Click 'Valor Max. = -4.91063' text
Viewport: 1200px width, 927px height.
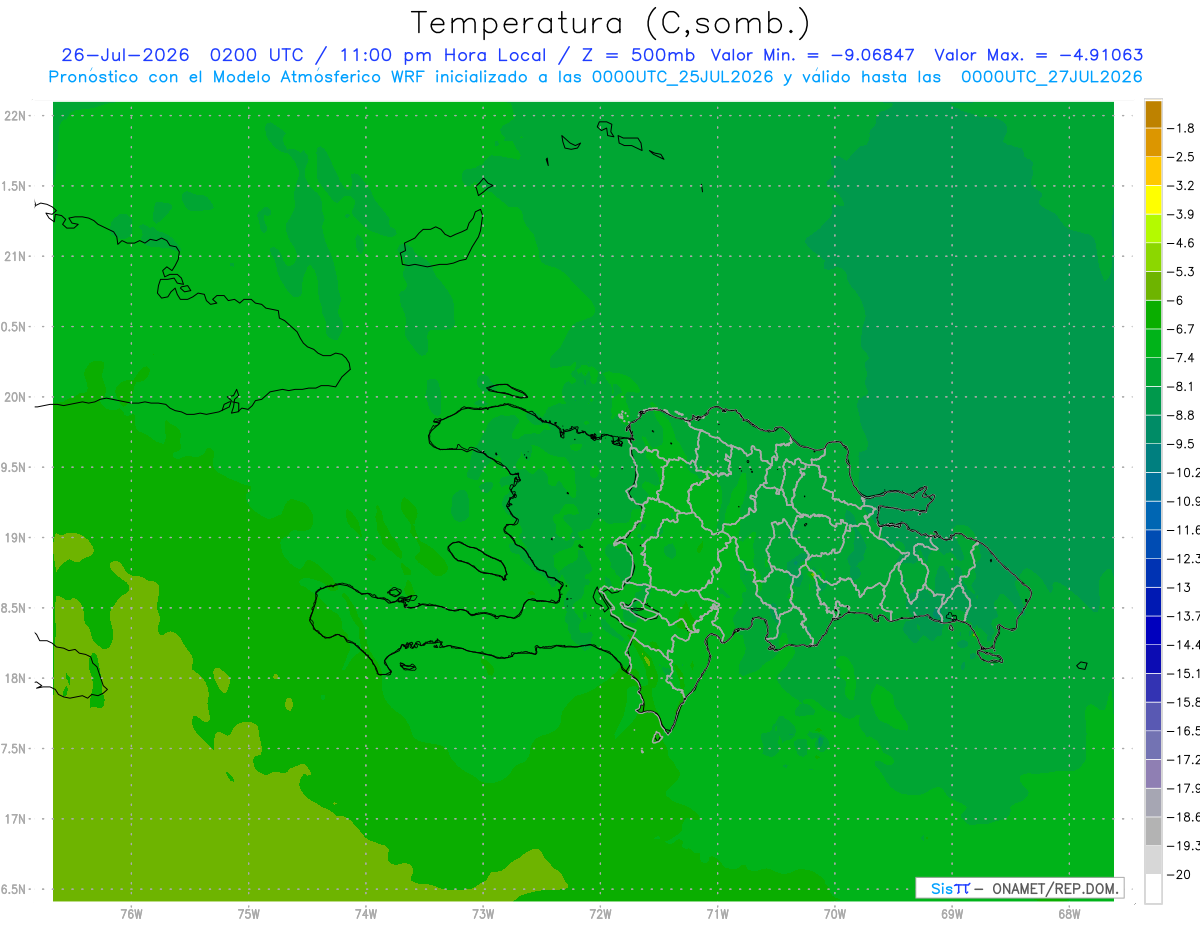(x=1038, y=55)
